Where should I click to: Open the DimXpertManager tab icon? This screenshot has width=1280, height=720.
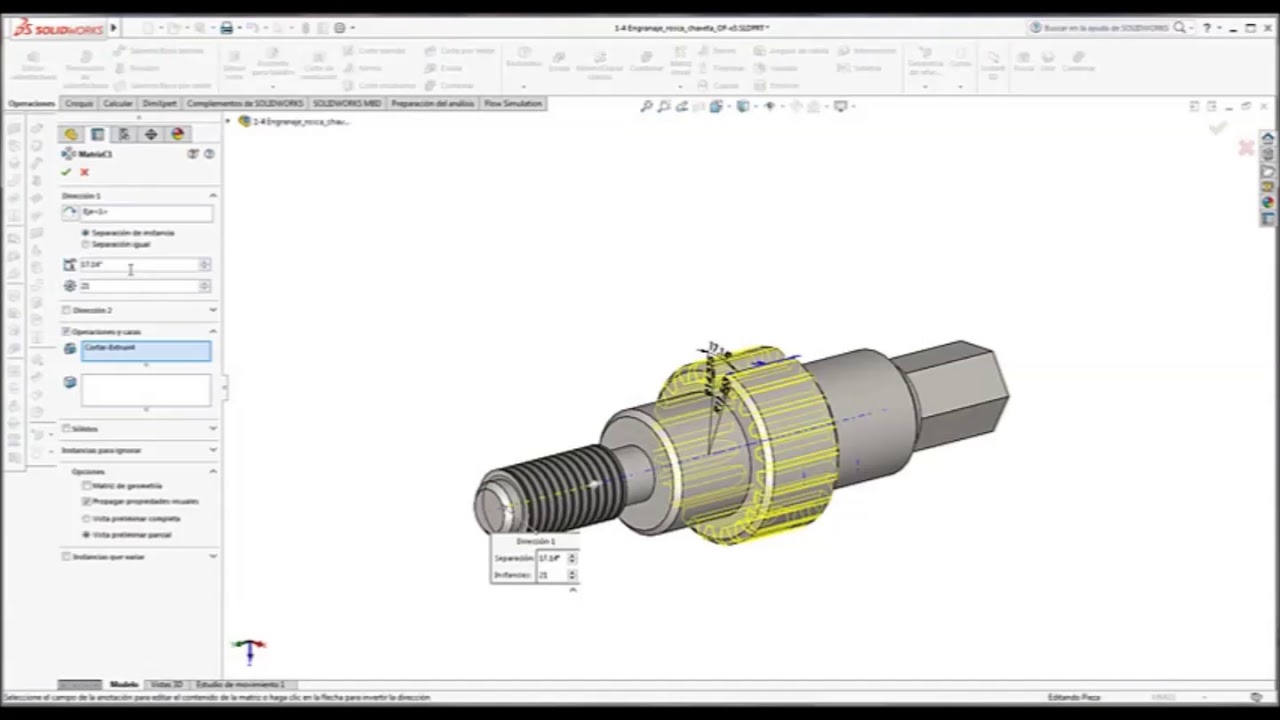pos(151,134)
